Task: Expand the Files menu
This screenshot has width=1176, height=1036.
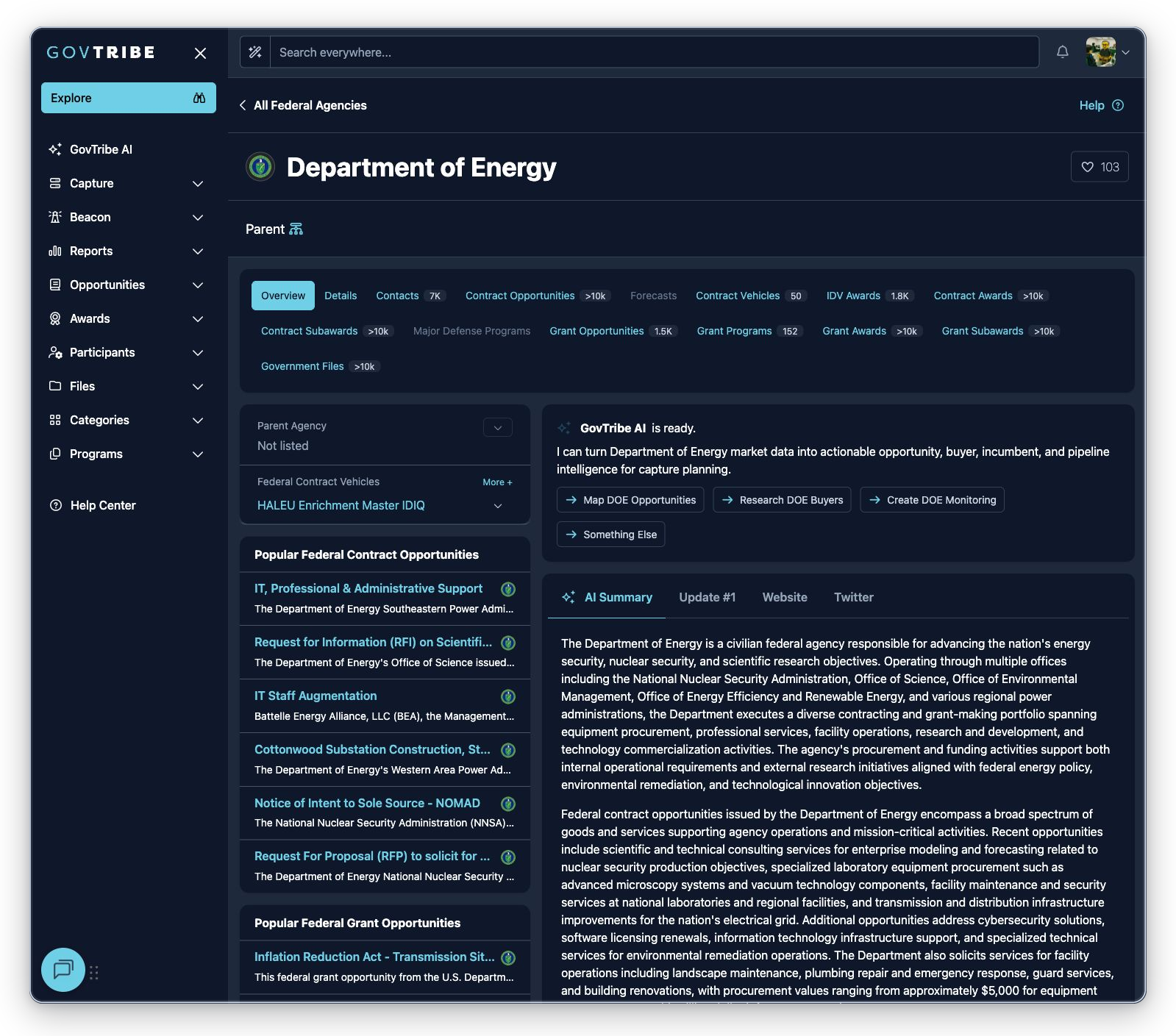Action: [198, 386]
